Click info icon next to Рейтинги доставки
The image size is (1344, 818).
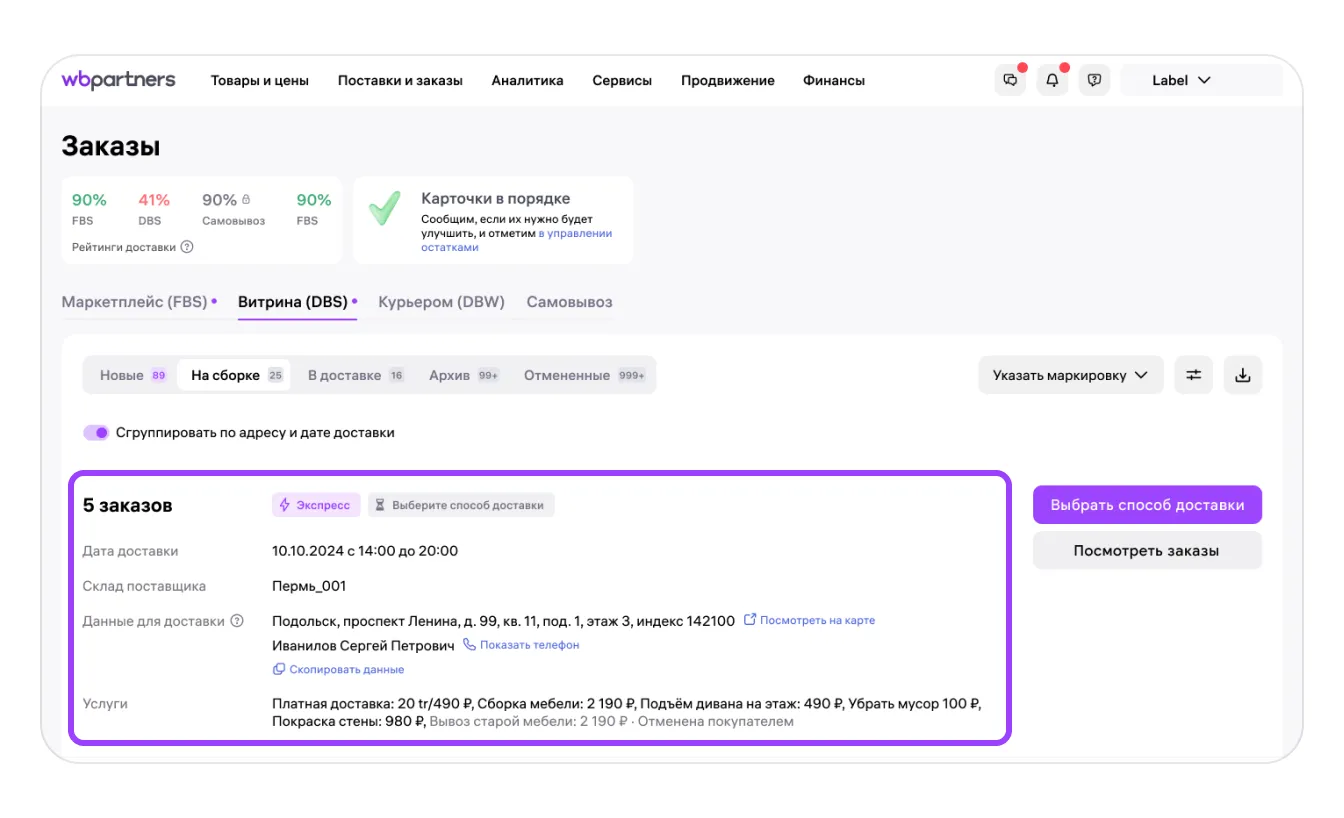pyautogui.click(x=187, y=247)
